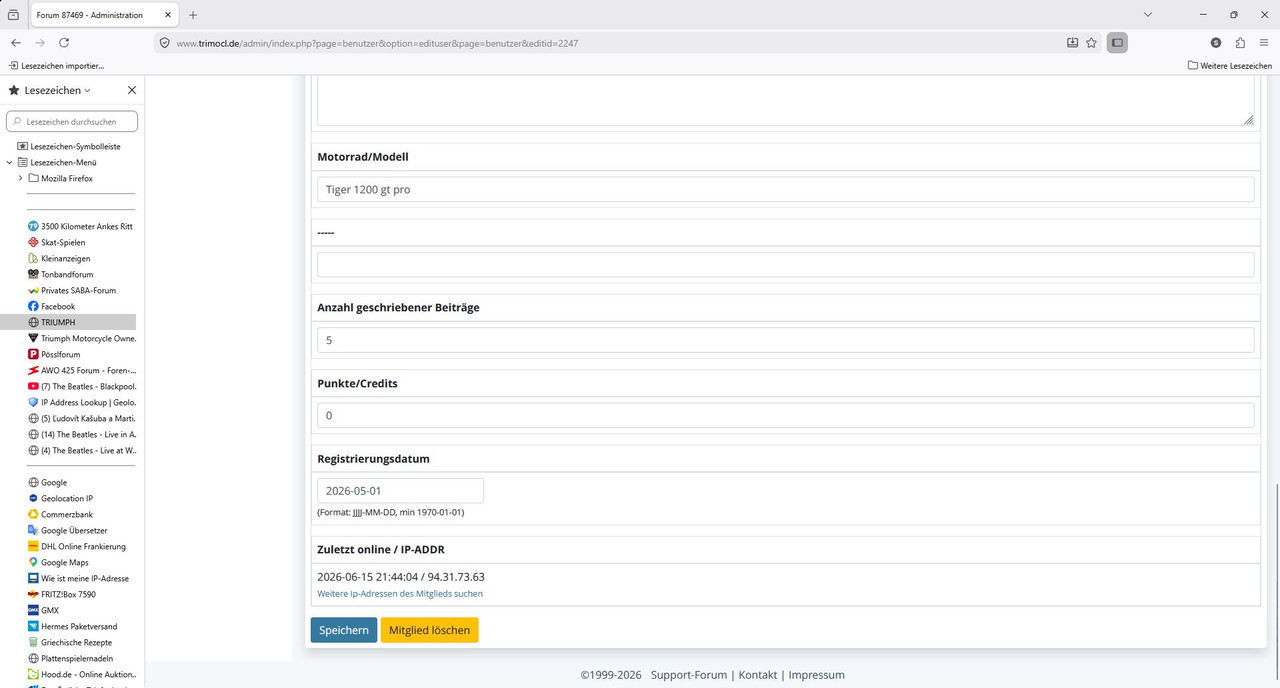Click the empty field under the dashes label
Image resolution: width=1280 pixels, height=688 pixels.
[785, 265]
